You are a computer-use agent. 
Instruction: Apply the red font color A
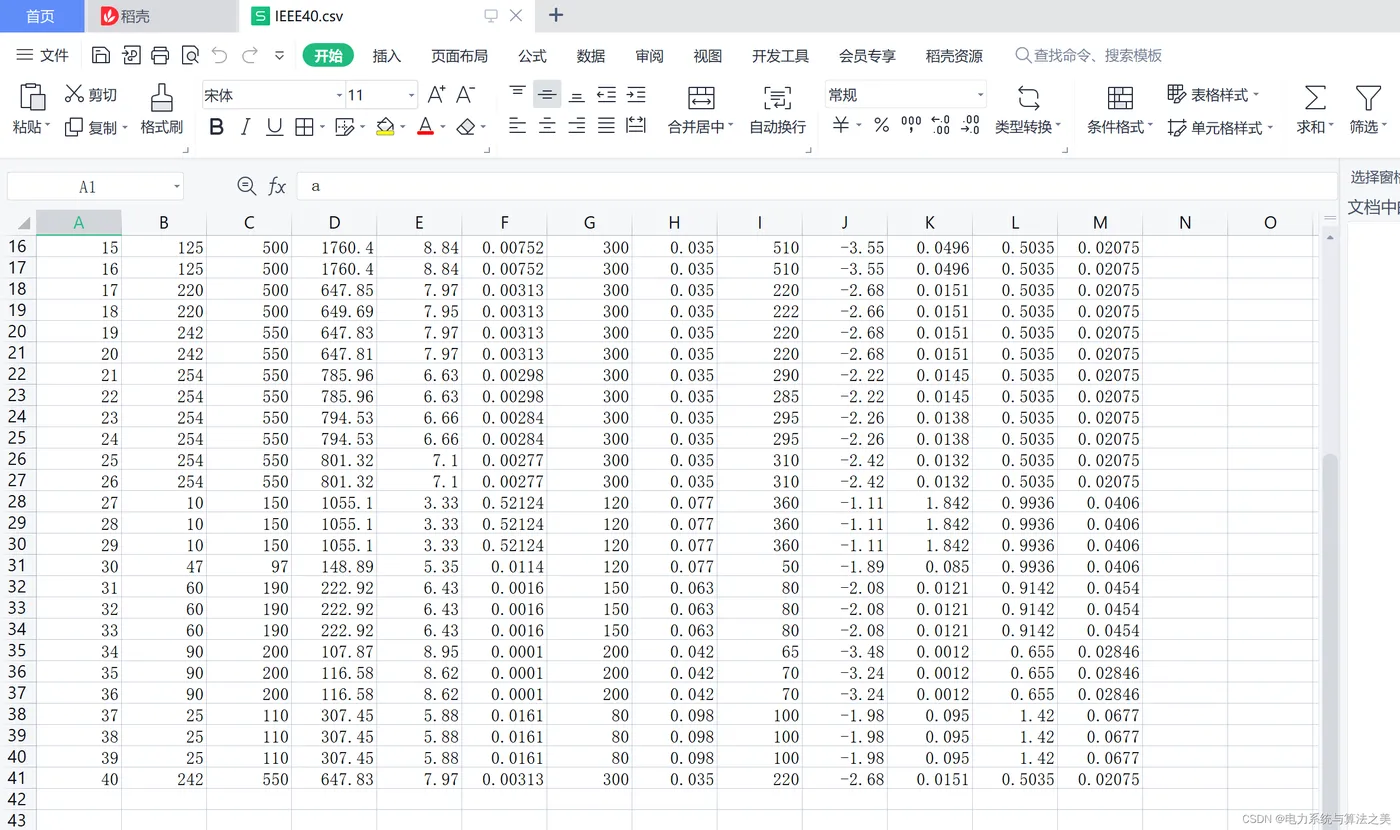pyautogui.click(x=425, y=127)
